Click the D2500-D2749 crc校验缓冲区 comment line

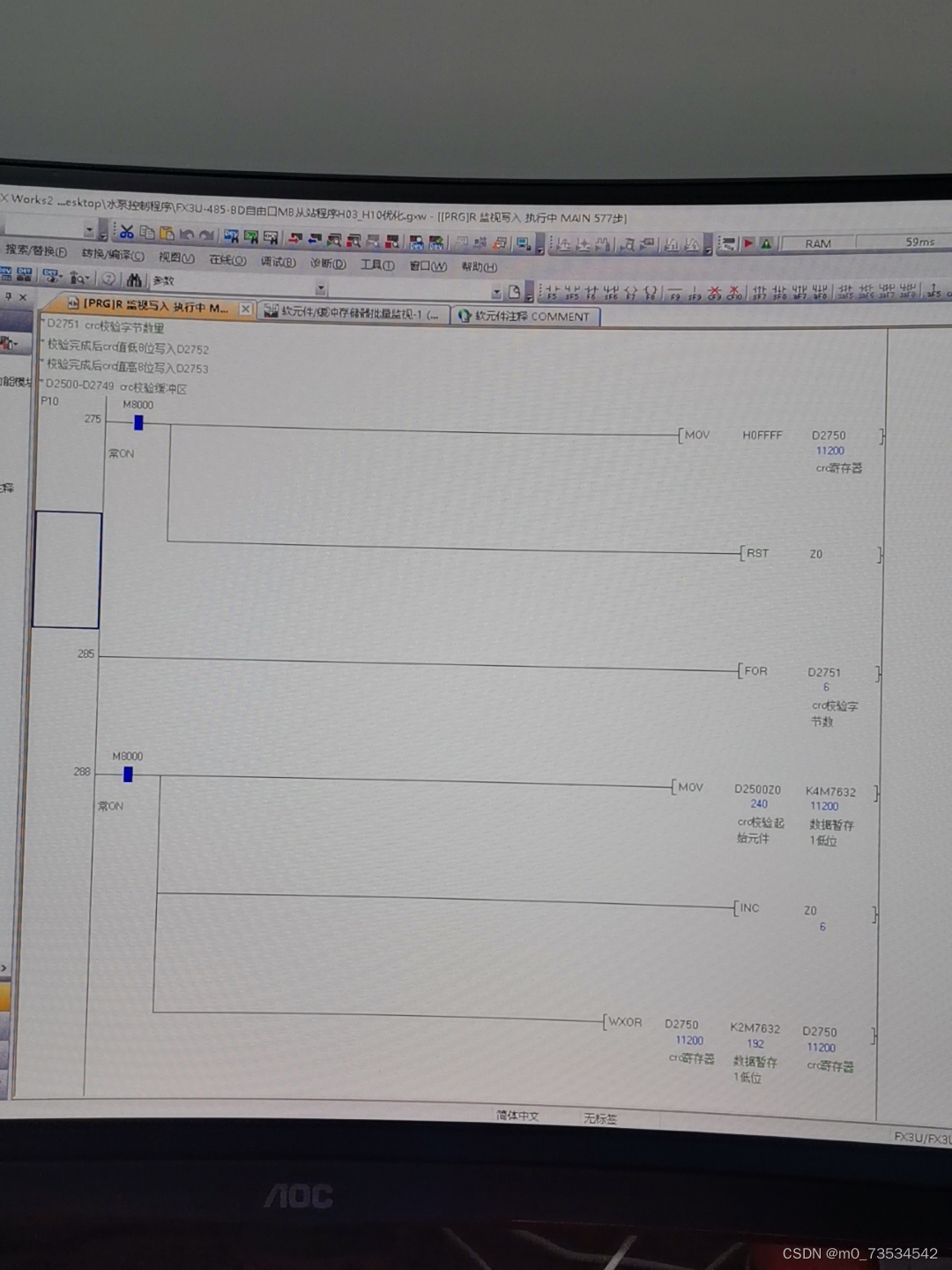(x=115, y=386)
